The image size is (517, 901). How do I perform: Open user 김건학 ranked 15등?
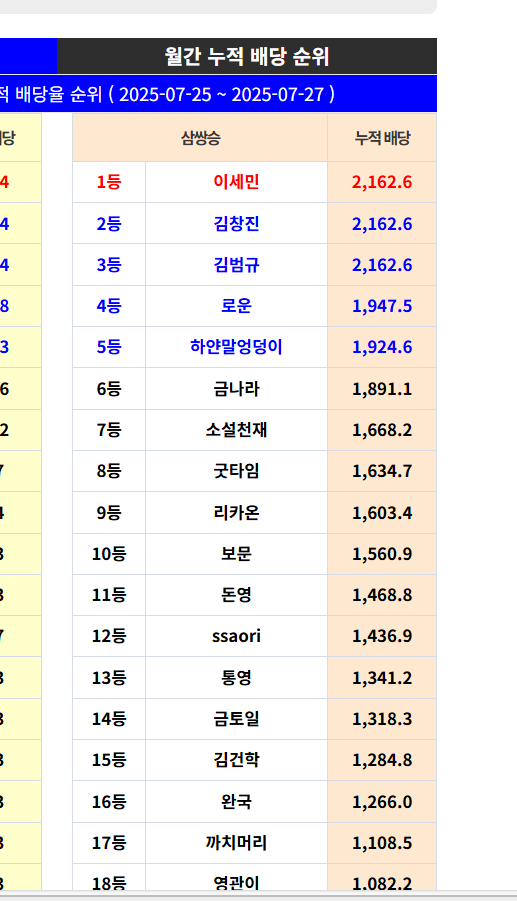click(x=236, y=760)
